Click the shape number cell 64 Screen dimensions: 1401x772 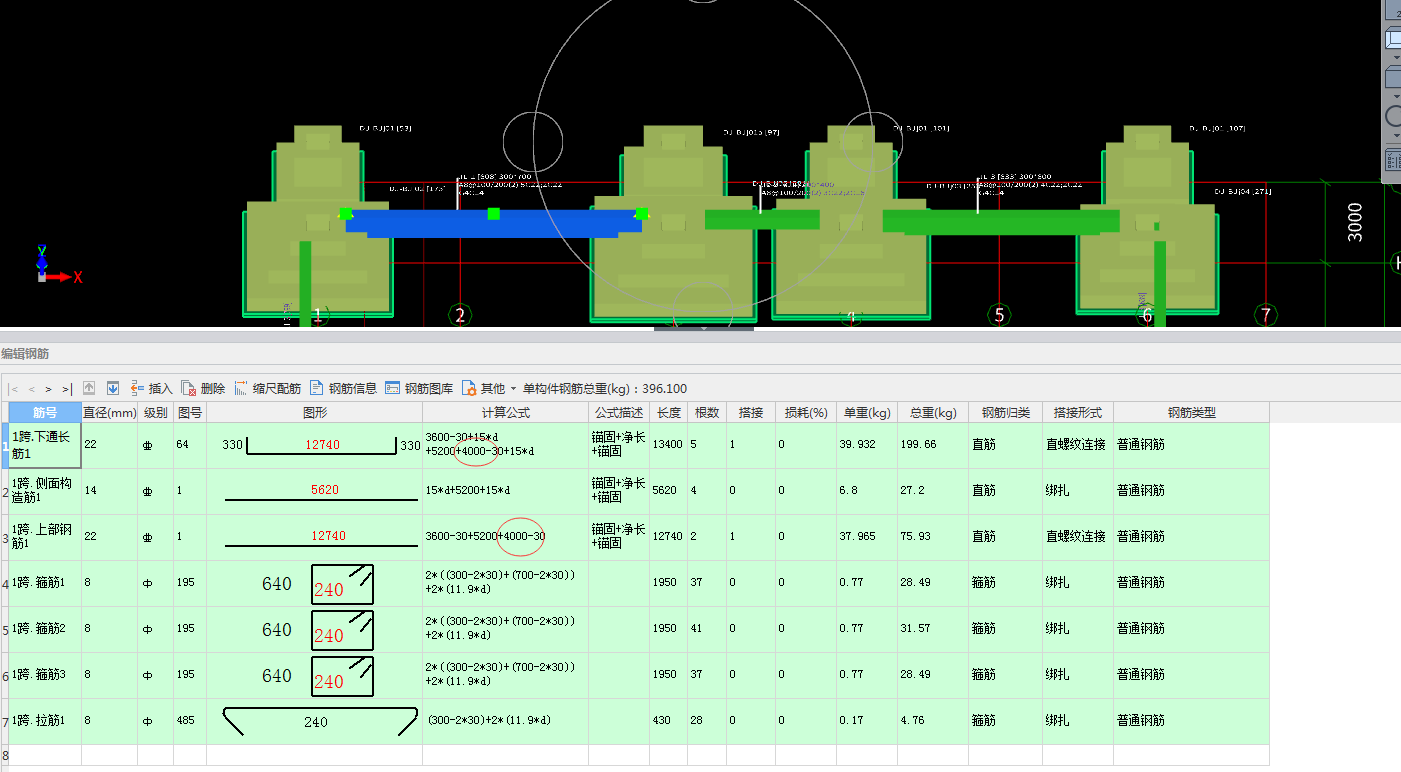190,445
